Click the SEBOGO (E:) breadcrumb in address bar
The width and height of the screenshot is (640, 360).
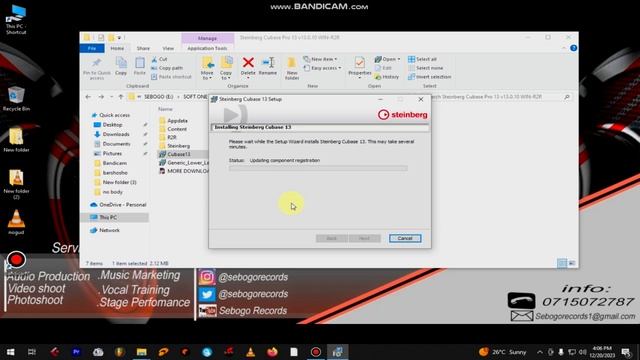[159, 97]
